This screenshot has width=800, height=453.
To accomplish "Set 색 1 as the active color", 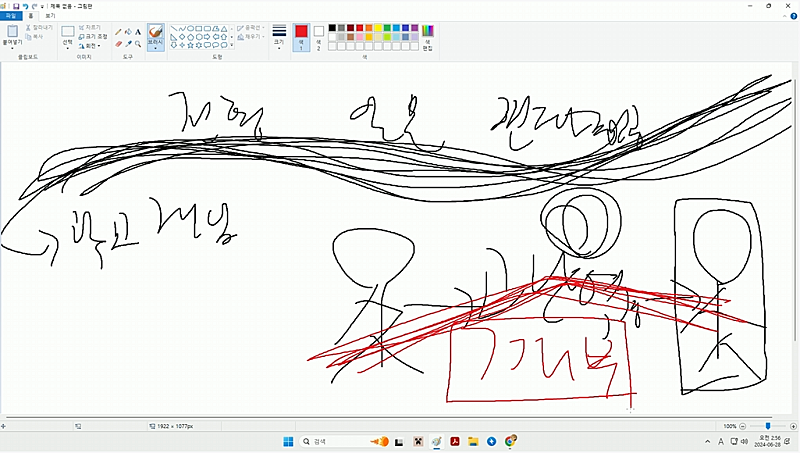I will pyautogui.click(x=301, y=35).
